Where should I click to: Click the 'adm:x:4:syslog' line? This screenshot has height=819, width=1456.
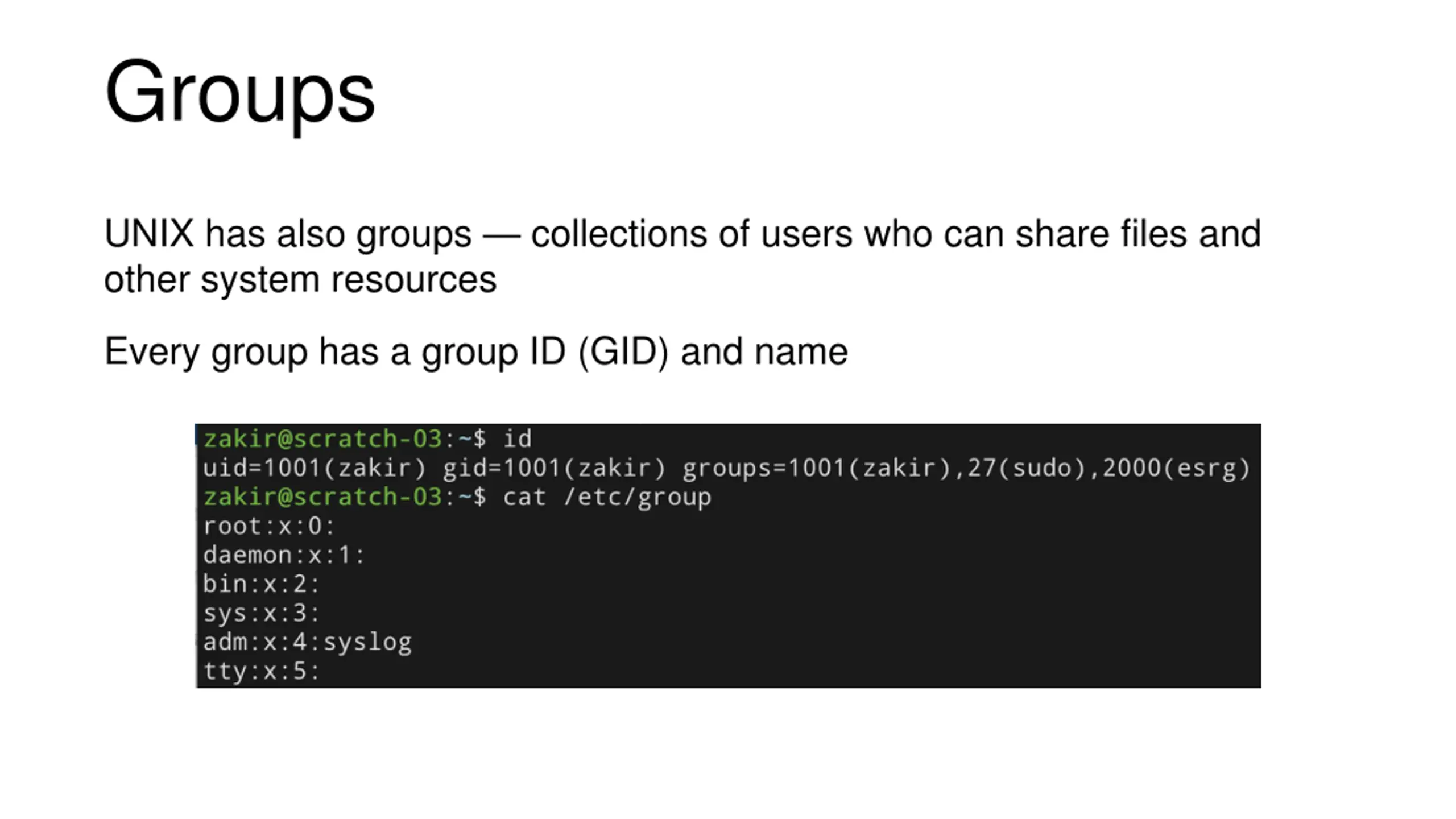click(x=307, y=643)
